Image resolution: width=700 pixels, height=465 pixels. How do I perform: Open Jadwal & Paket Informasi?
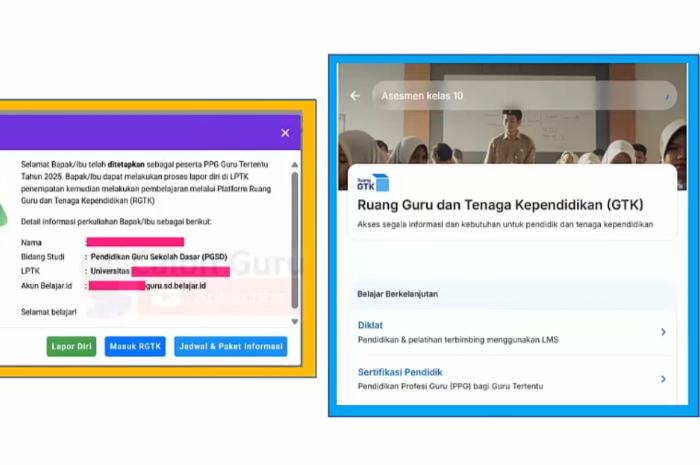pyautogui.click(x=231, y=346)
